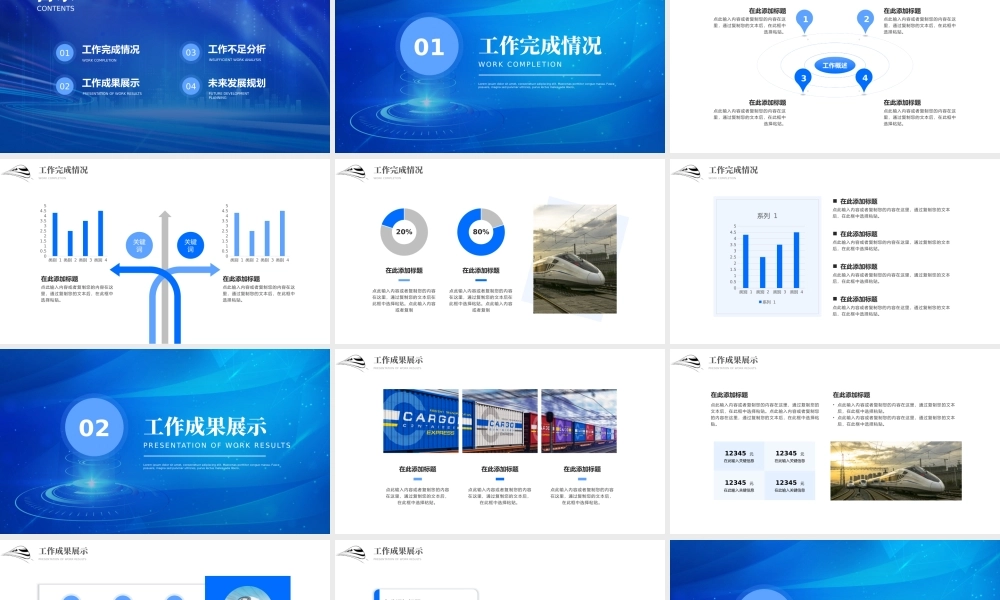Select the dark blue bar chart above left arrow
Screen dimensions: 1000x600
tap(73, 234)
